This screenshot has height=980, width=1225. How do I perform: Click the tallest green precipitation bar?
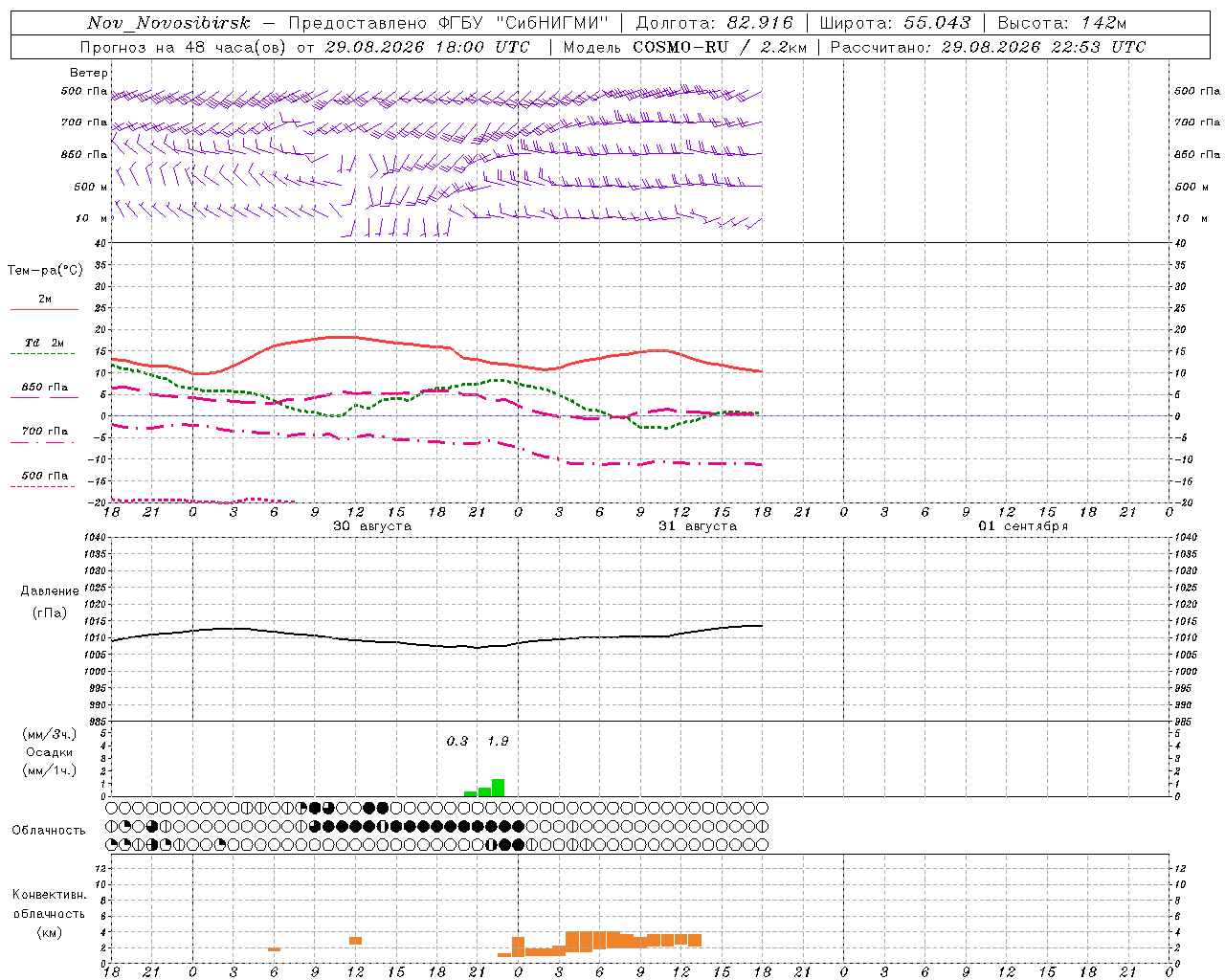pyautogui.click(x=499, y=788)
